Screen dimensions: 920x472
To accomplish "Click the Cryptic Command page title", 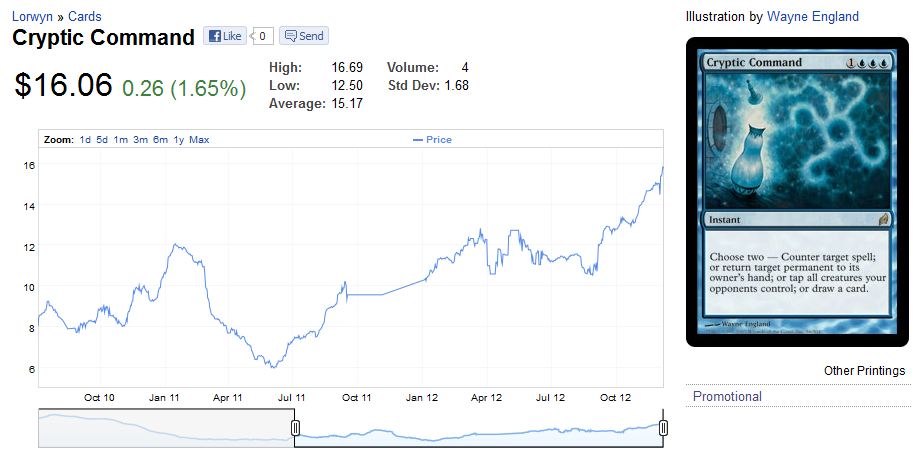I will pyautogui.click(x=103, y=38).
